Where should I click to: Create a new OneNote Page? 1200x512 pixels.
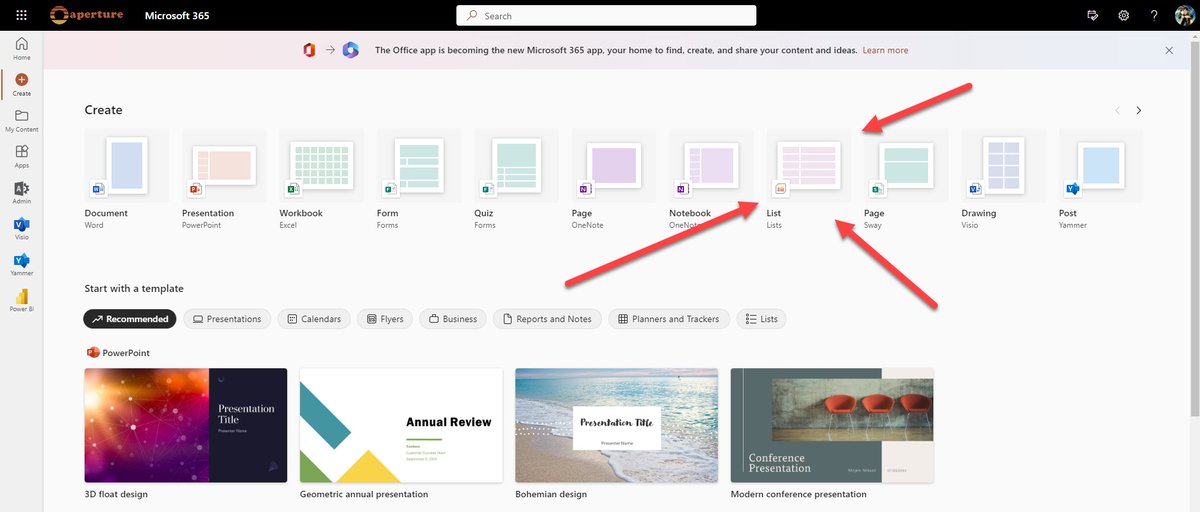coord(613,179)
